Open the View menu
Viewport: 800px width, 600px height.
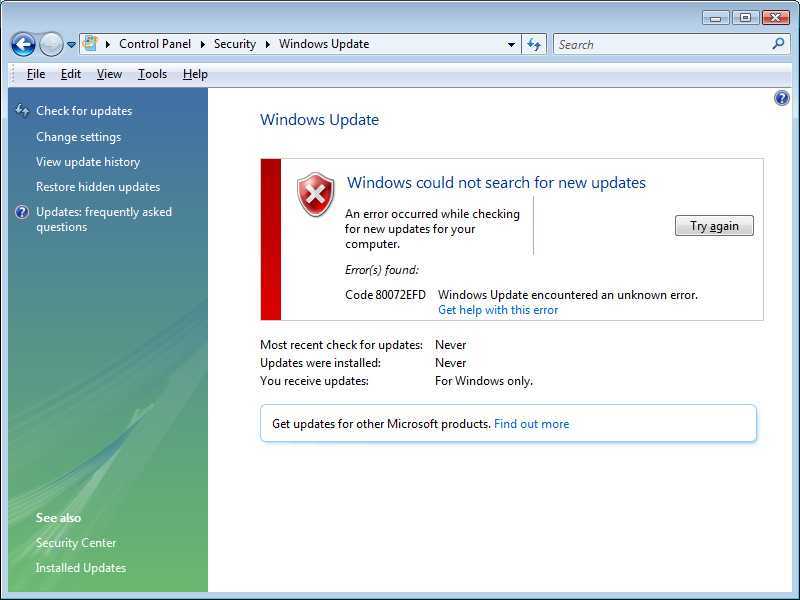[x=109, y=74]
